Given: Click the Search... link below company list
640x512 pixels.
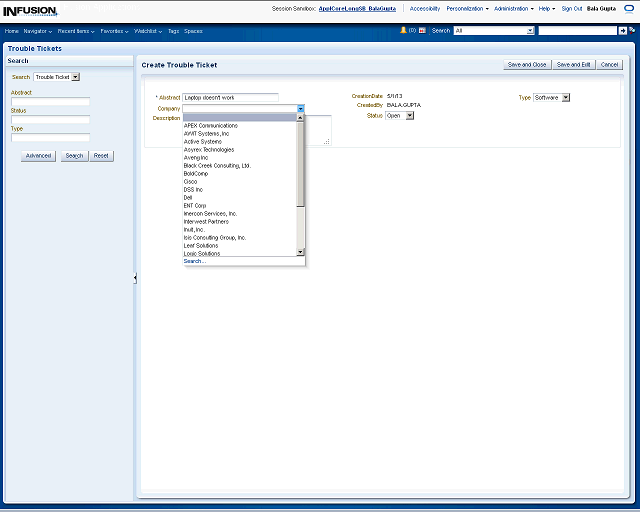Looking at the screenshot, I should [x=194, y=261].
